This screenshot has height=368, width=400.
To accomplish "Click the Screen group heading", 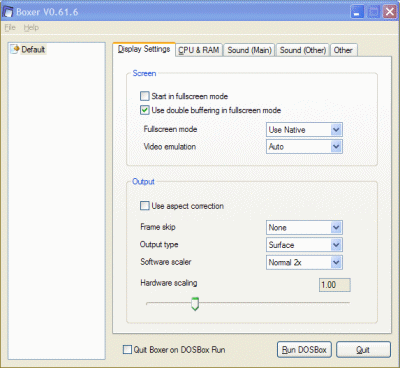I will pos(144,73).
